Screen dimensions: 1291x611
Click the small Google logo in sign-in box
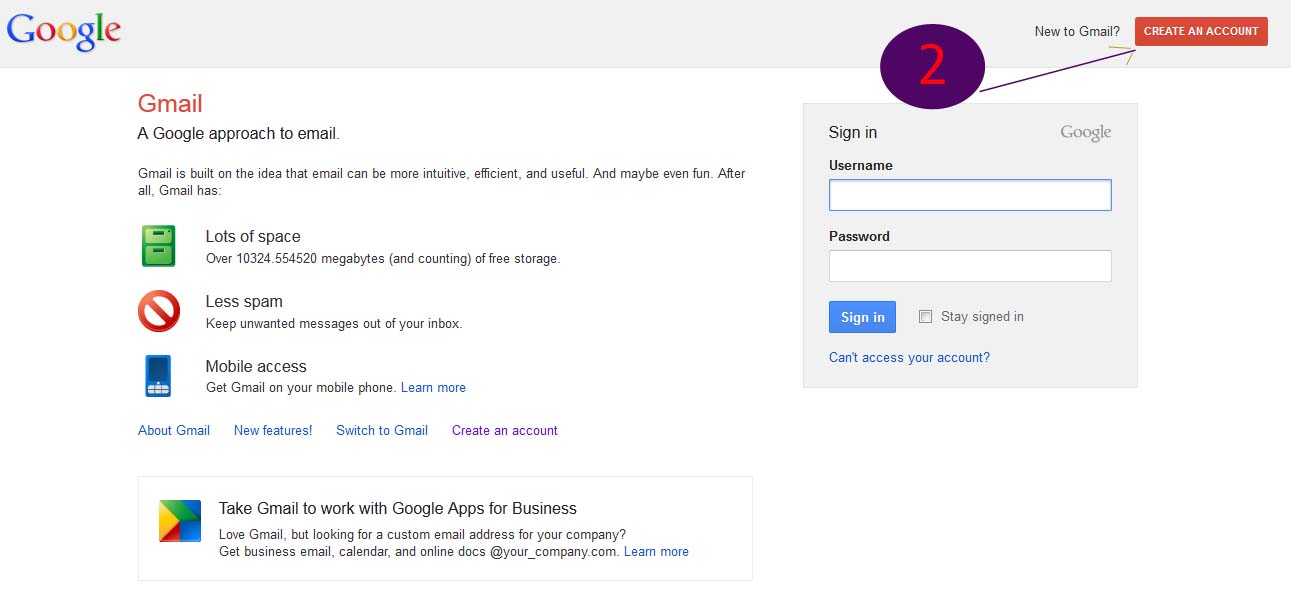[1086, 133]
